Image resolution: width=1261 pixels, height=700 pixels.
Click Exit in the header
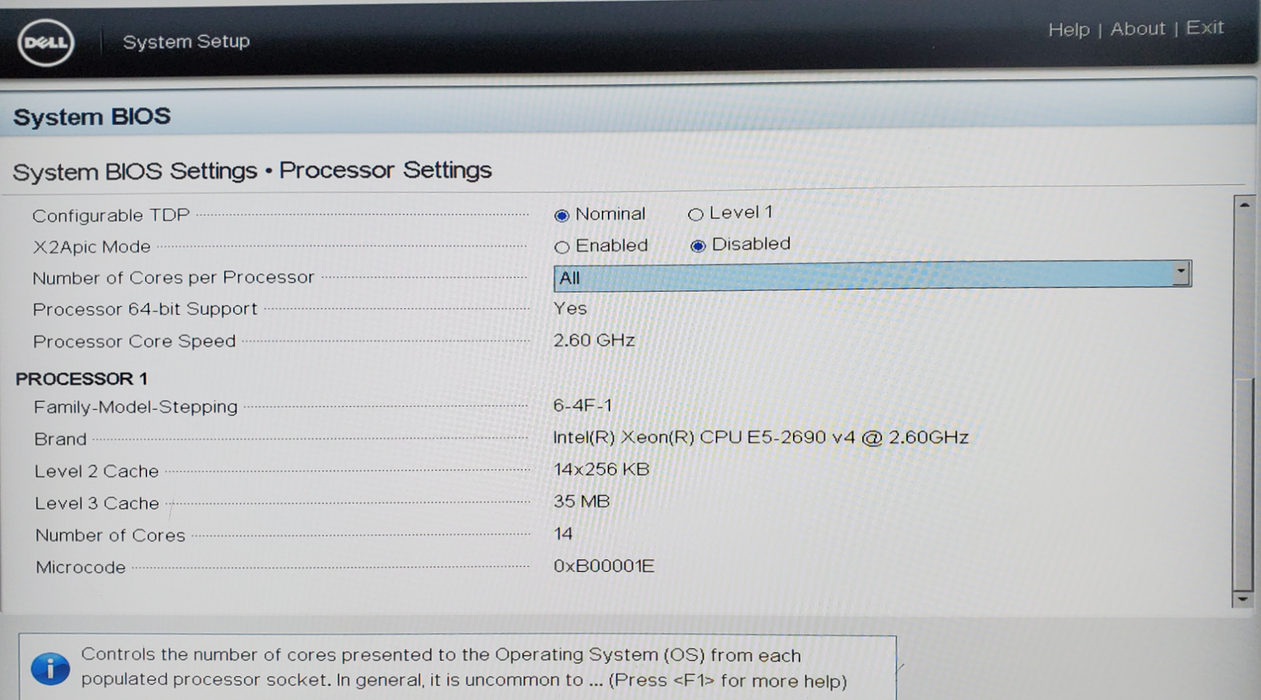[x=1204, y=28]
